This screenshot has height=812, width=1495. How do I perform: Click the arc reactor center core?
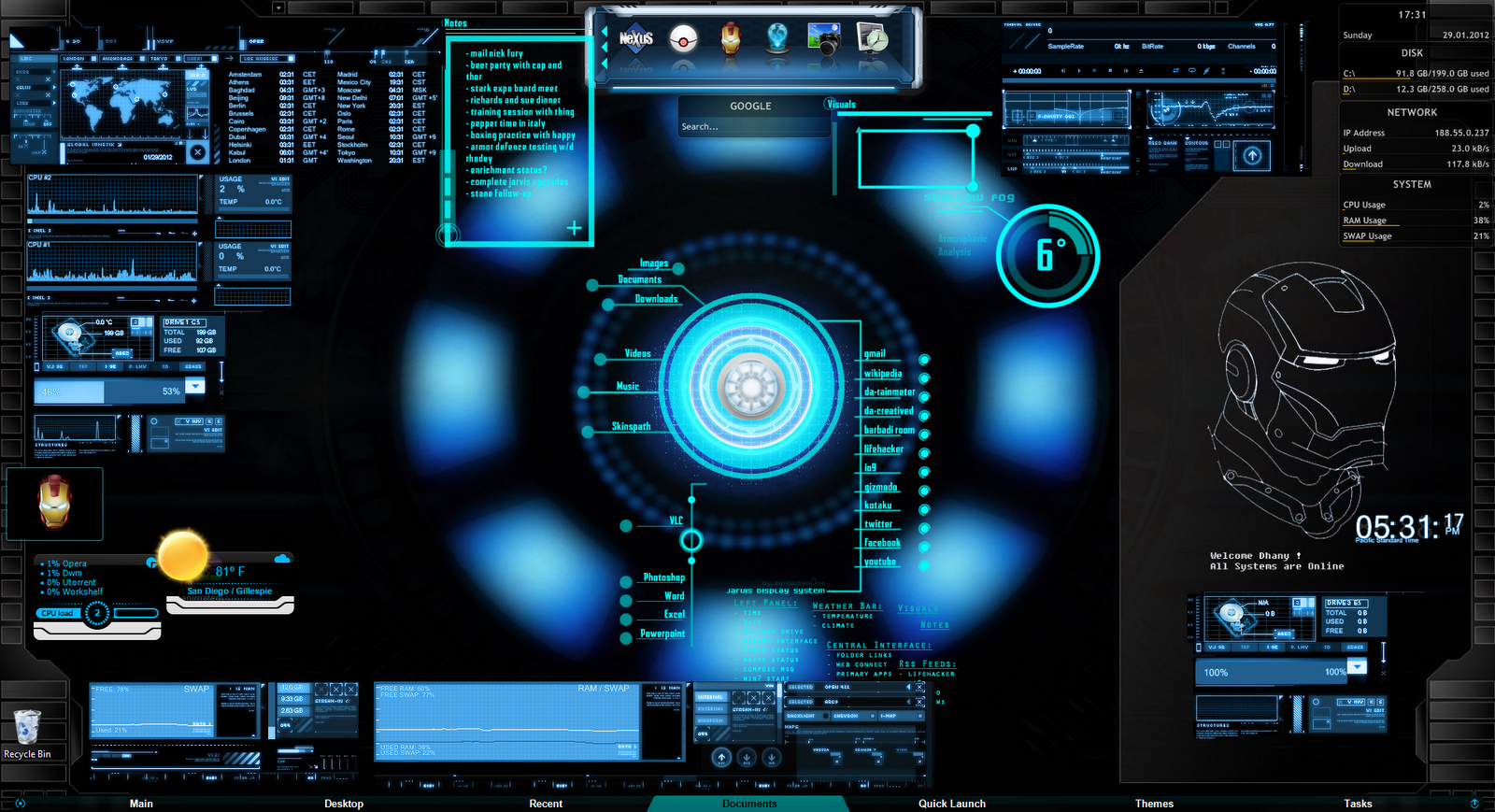pyautogui.click(x=751, y=387)
